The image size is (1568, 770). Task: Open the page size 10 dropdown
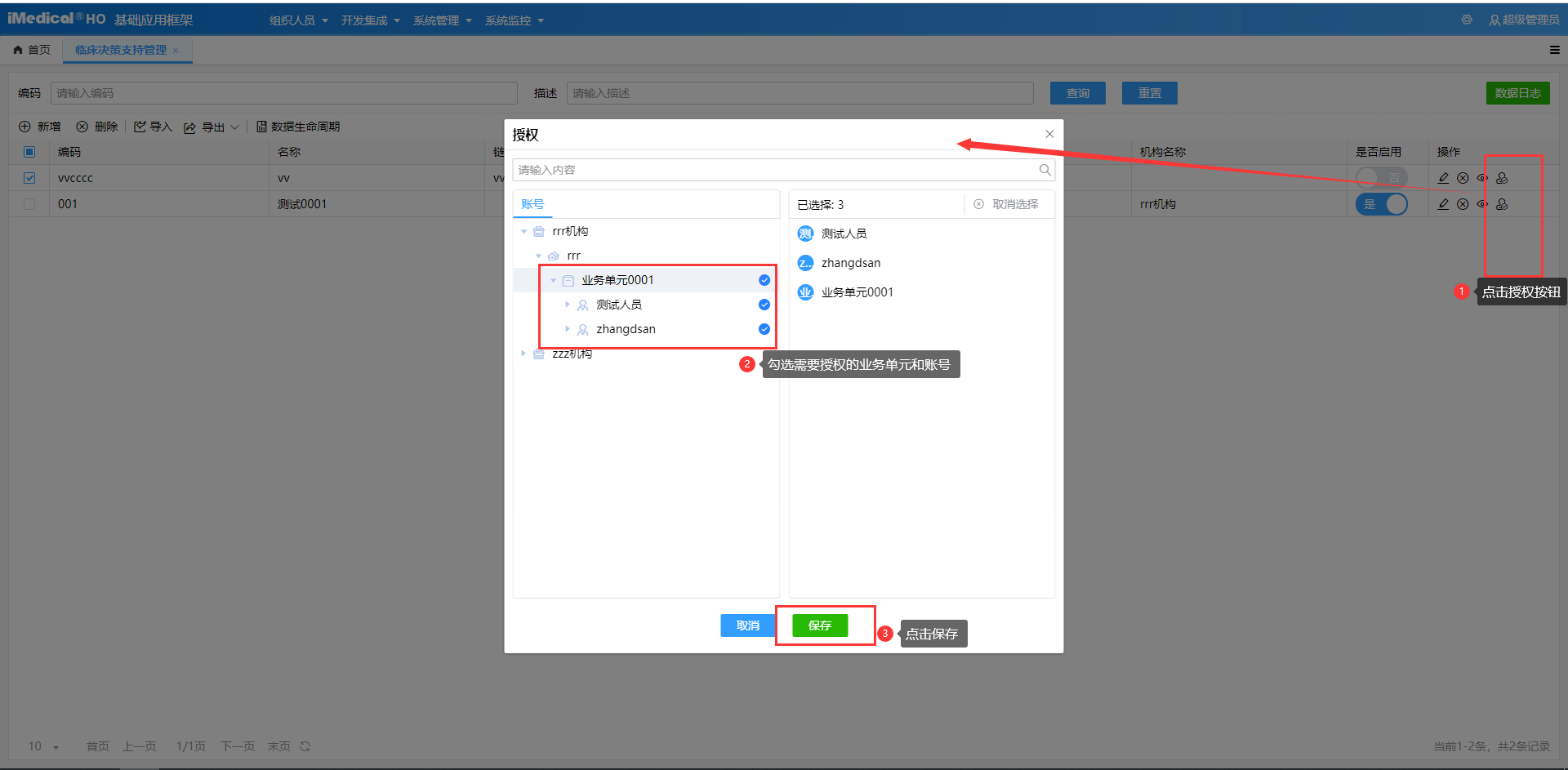(44, 746)
